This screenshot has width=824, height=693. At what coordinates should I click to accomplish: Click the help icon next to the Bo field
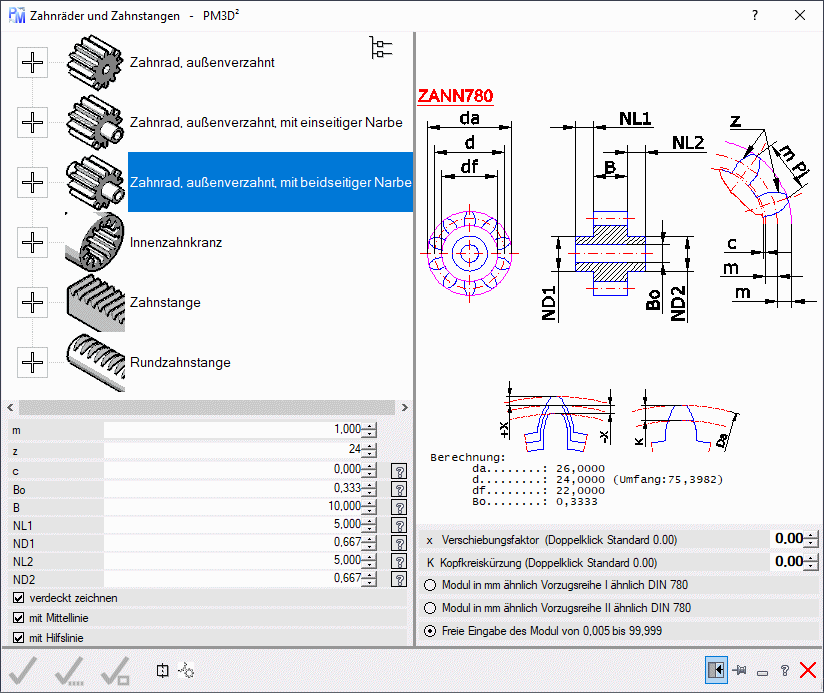pyautogui.click(x=399, y=489)
